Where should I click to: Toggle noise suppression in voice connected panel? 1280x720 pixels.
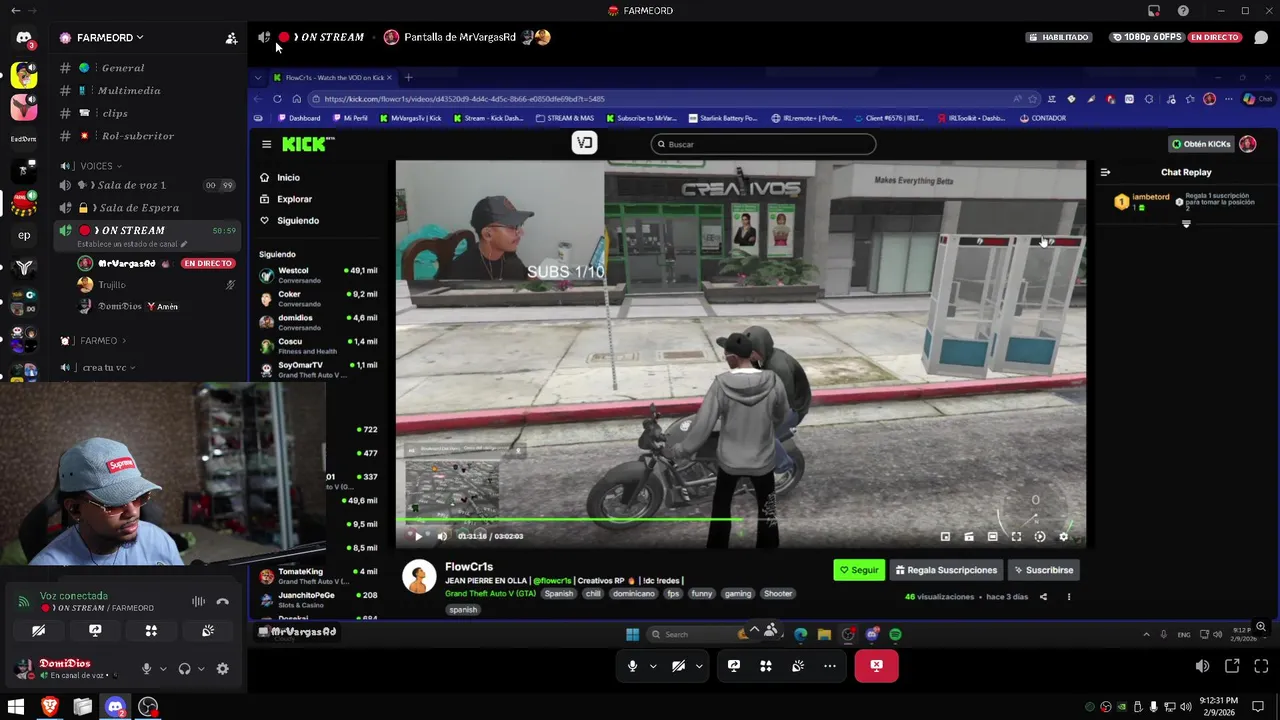198,602
